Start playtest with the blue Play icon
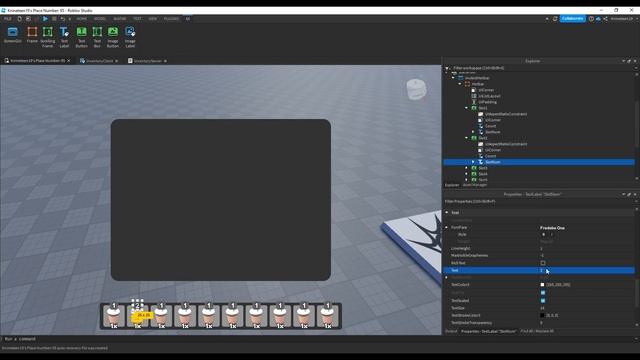This screenshot has height=360, width=640. click(x=45, y=19)
